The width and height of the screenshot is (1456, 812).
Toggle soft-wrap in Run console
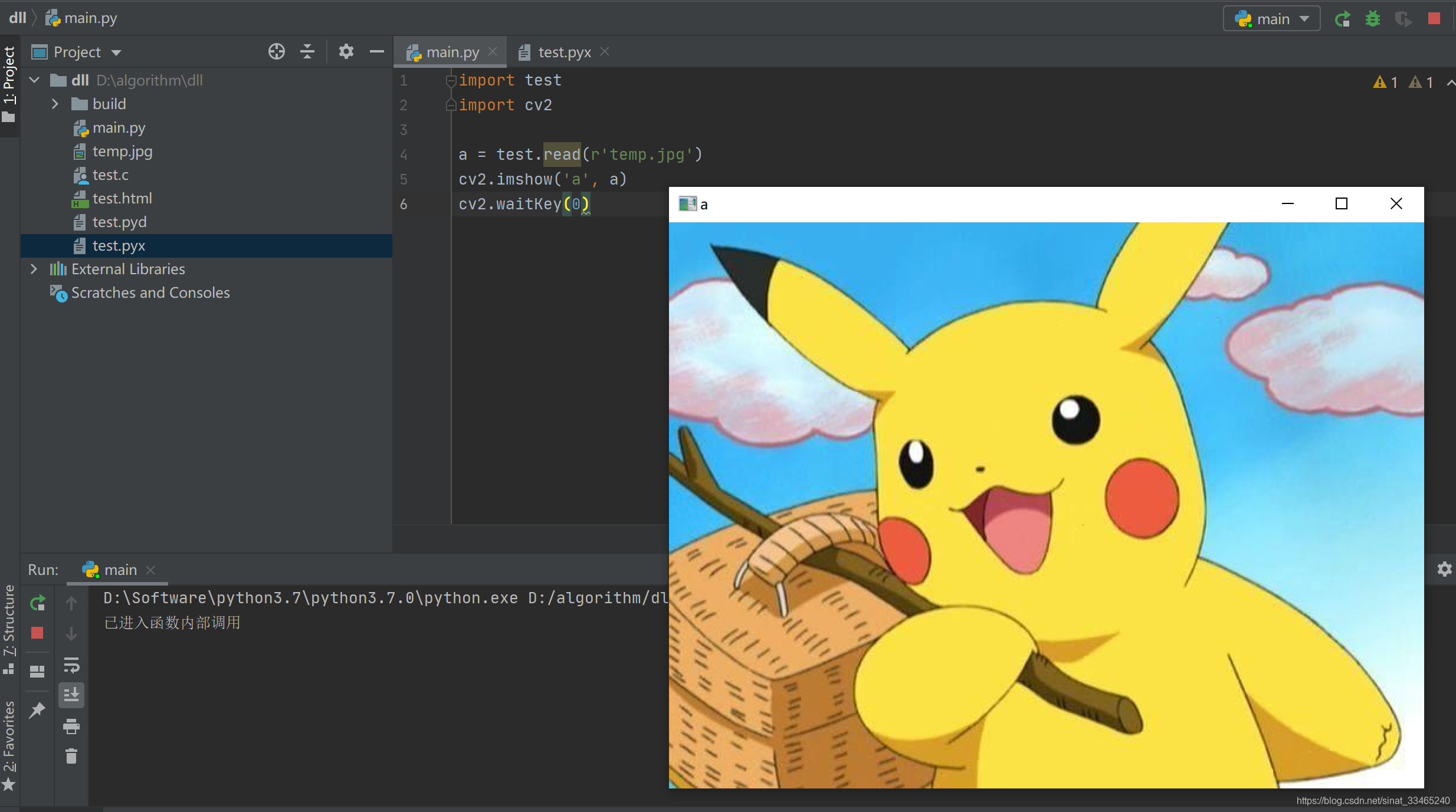pyautogui.click(x=71, y=665)
